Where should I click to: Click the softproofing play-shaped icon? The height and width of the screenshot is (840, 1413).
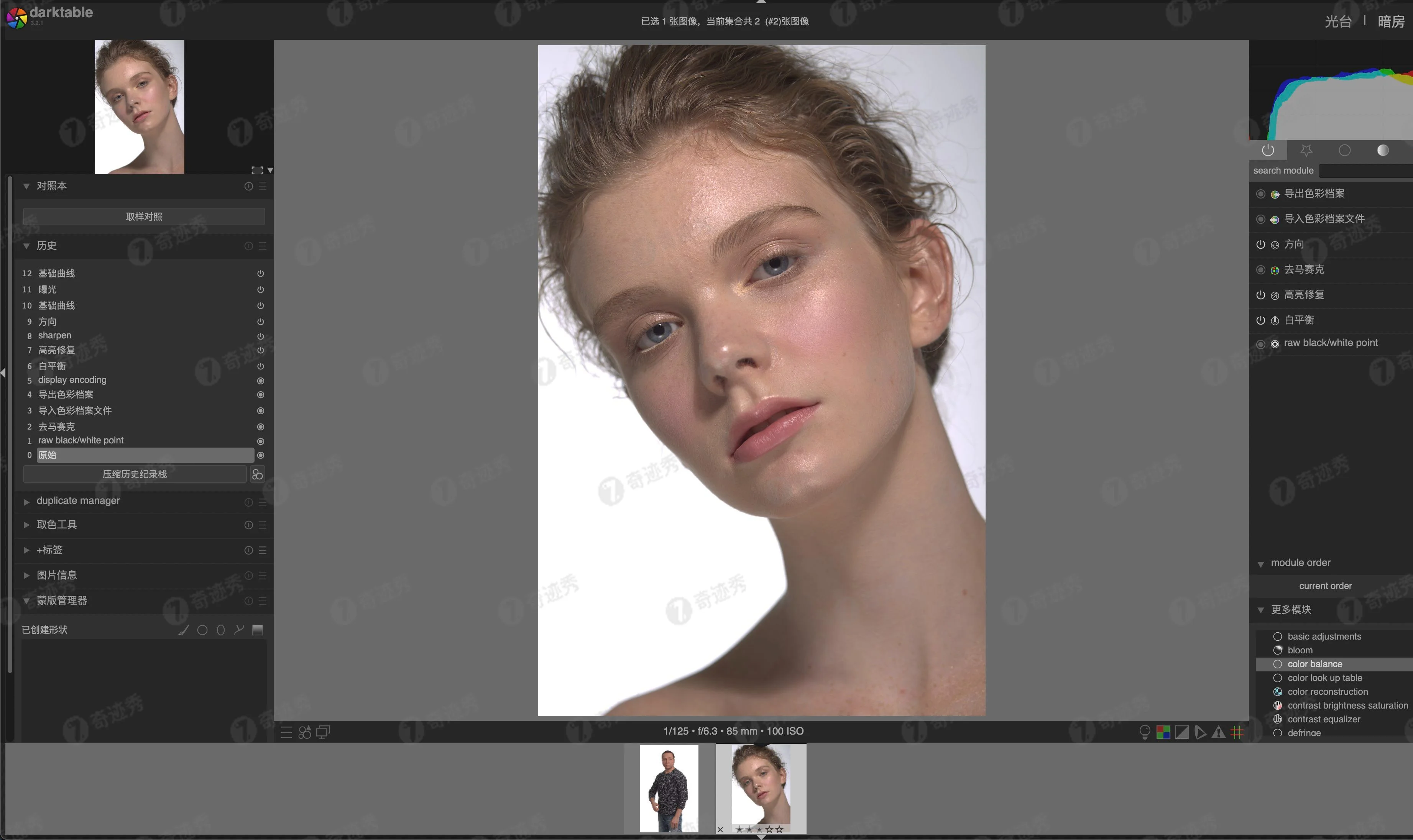(x=1201, y=731)
